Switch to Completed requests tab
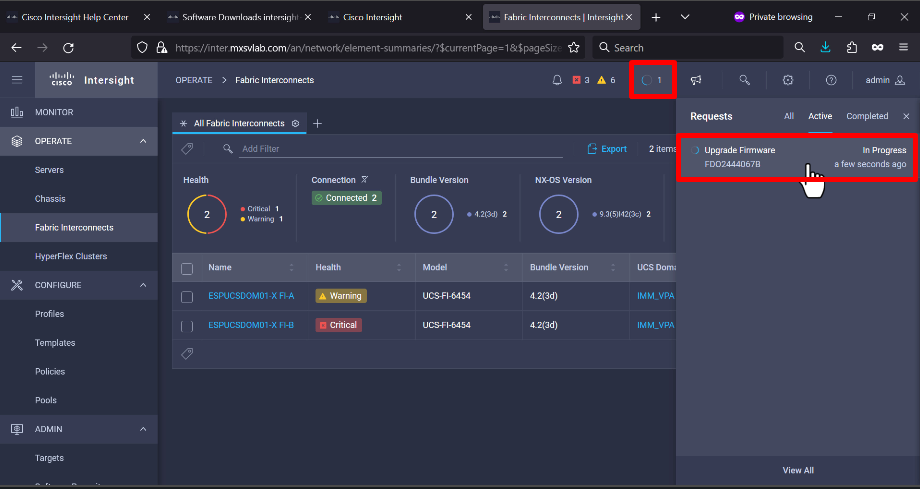 click(x=867, y=116)
